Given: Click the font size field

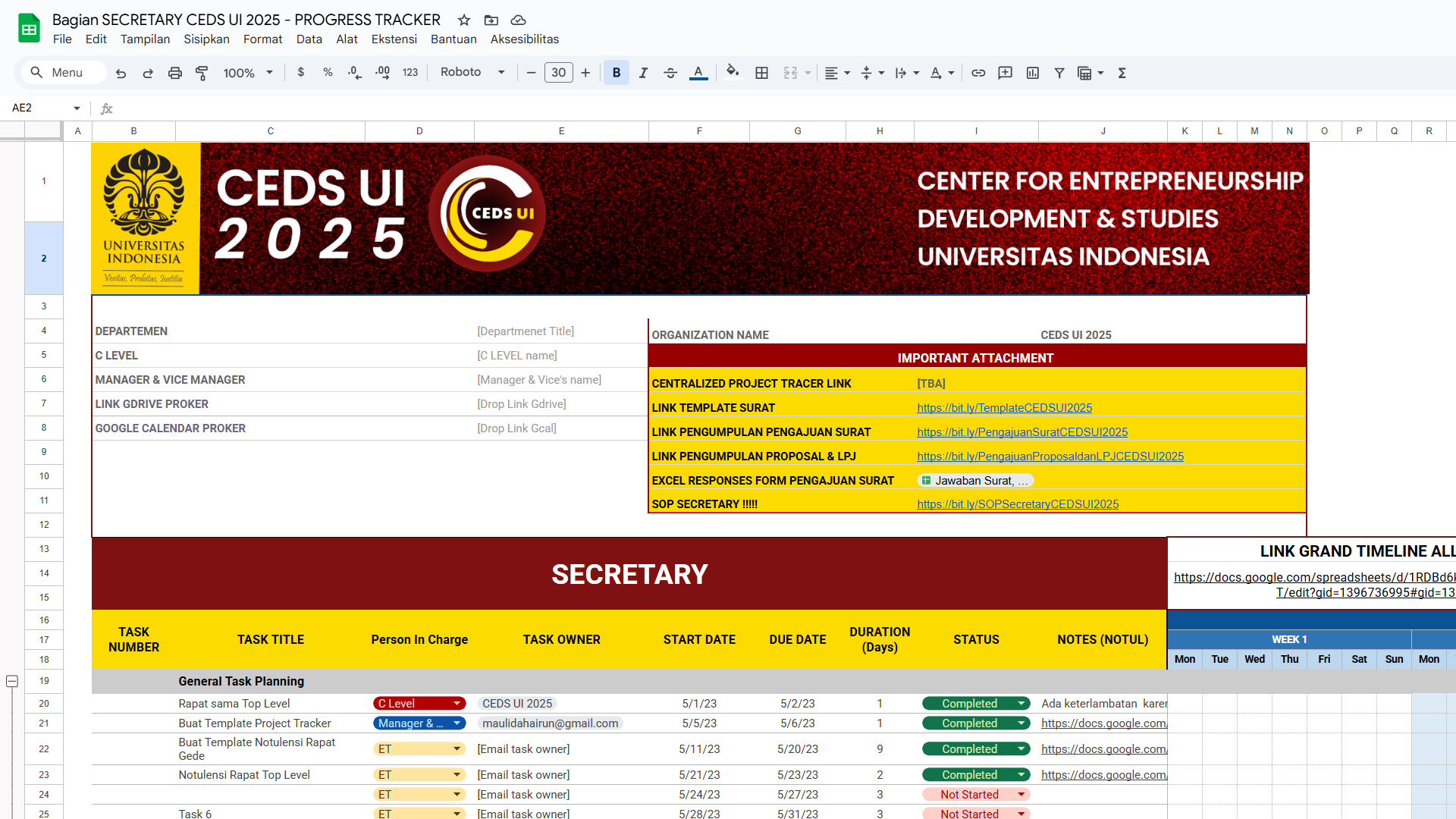Looking at the screenshot, I should click(559, 73).
